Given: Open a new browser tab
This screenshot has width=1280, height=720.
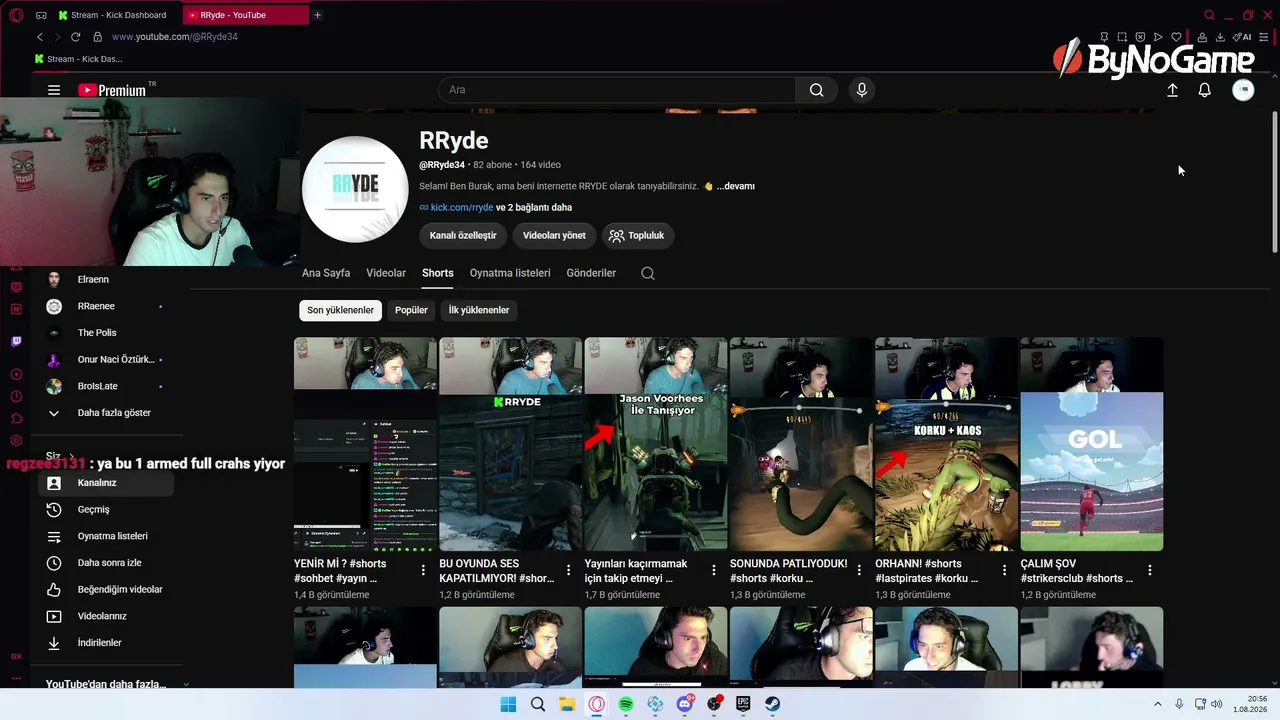Looking at the screenshot, I should pyautogui.click(x=317, y=15).
